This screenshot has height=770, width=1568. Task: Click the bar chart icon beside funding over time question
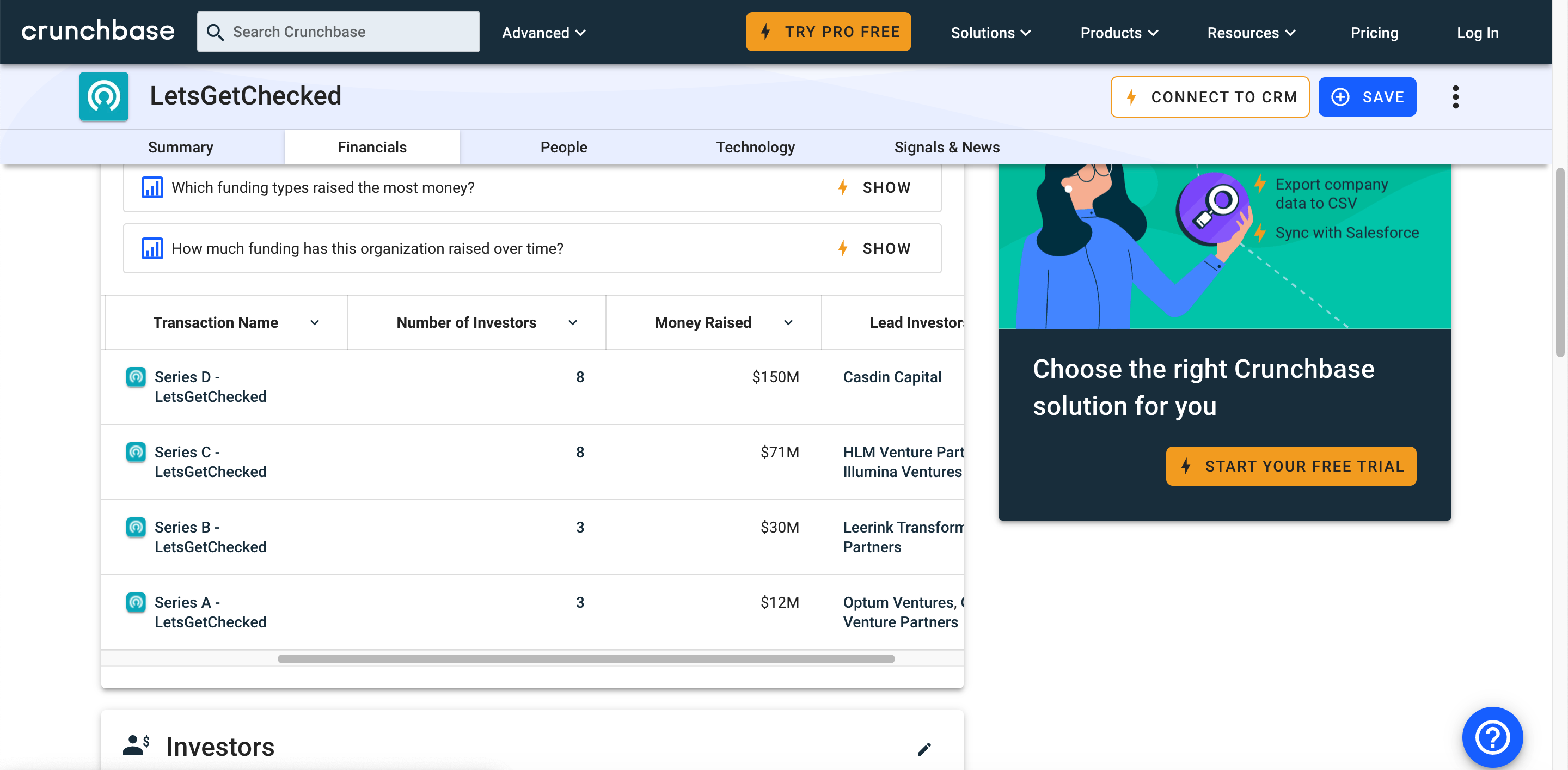click(x=152, y=248)
